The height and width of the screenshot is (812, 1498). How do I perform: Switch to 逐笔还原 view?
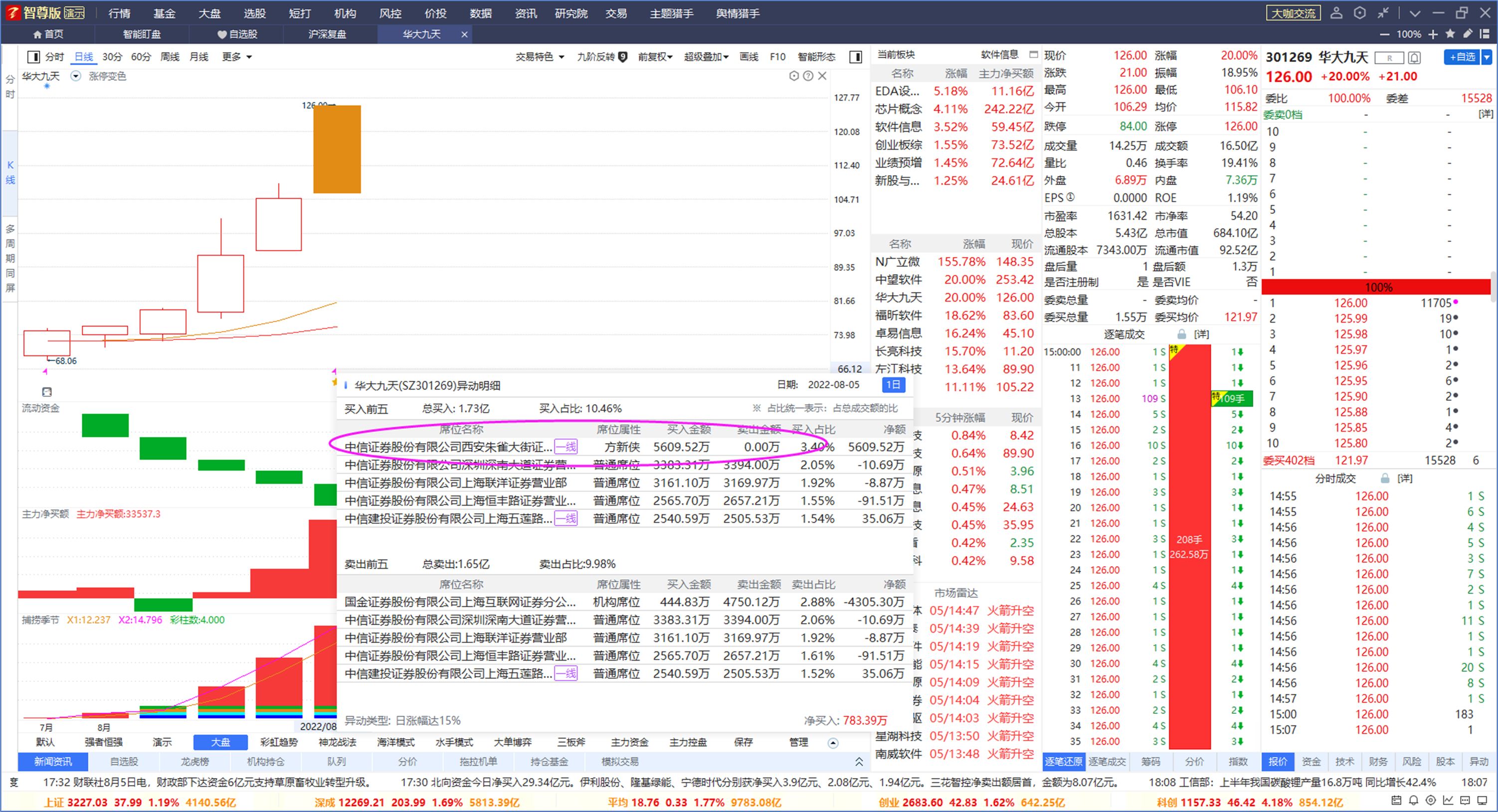pos(1064,762)
